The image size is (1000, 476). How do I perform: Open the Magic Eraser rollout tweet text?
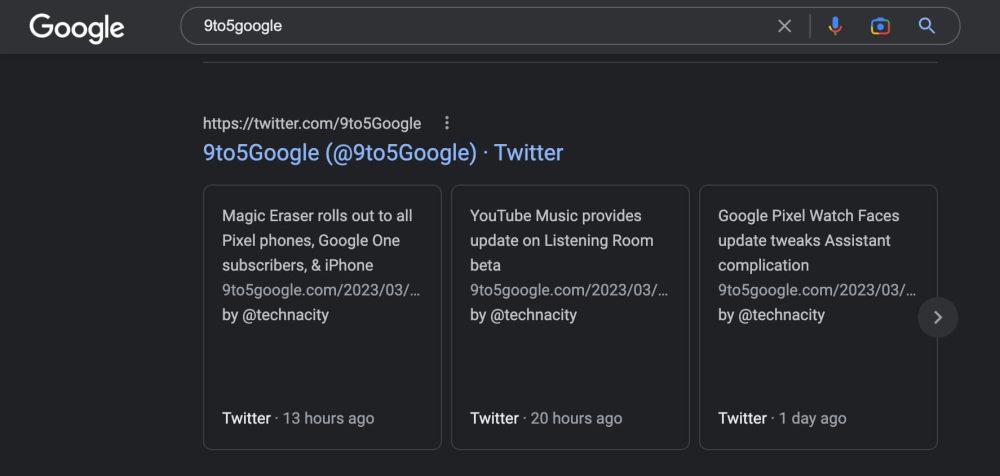coord(318,240)
